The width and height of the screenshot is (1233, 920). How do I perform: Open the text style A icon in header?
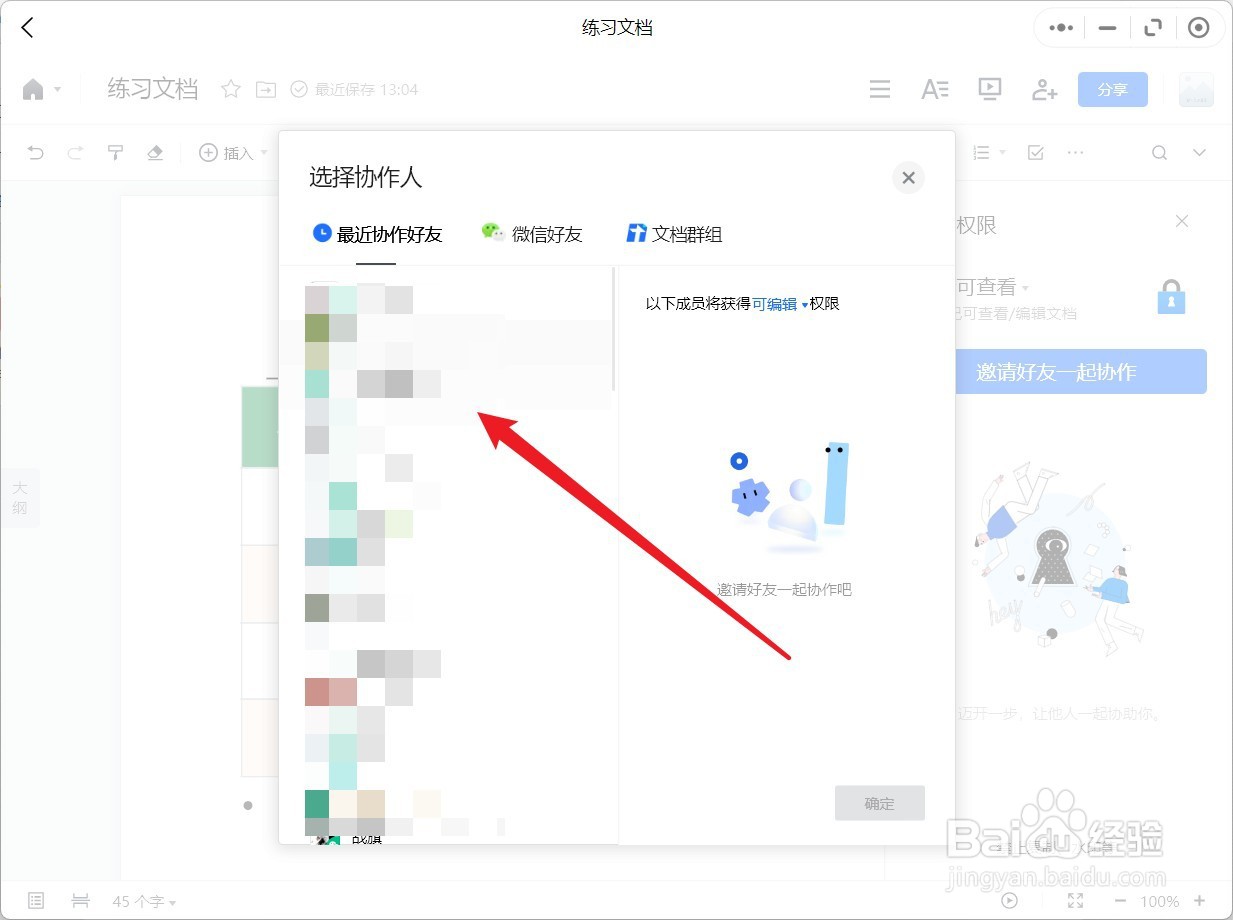[x=934, y=89]
